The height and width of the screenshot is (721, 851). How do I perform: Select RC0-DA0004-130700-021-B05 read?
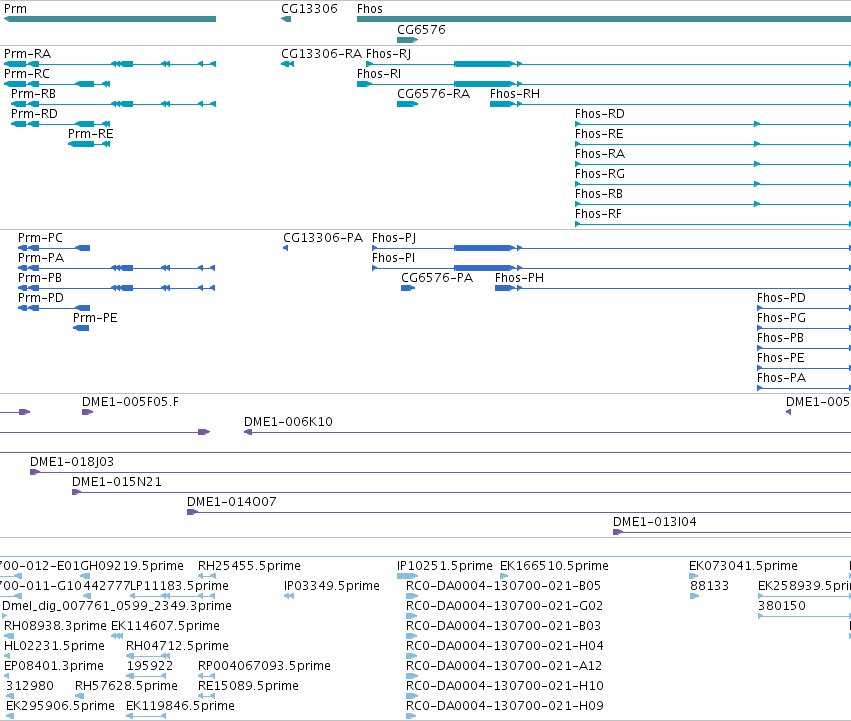pyautogui.click(x=411, y=596)
